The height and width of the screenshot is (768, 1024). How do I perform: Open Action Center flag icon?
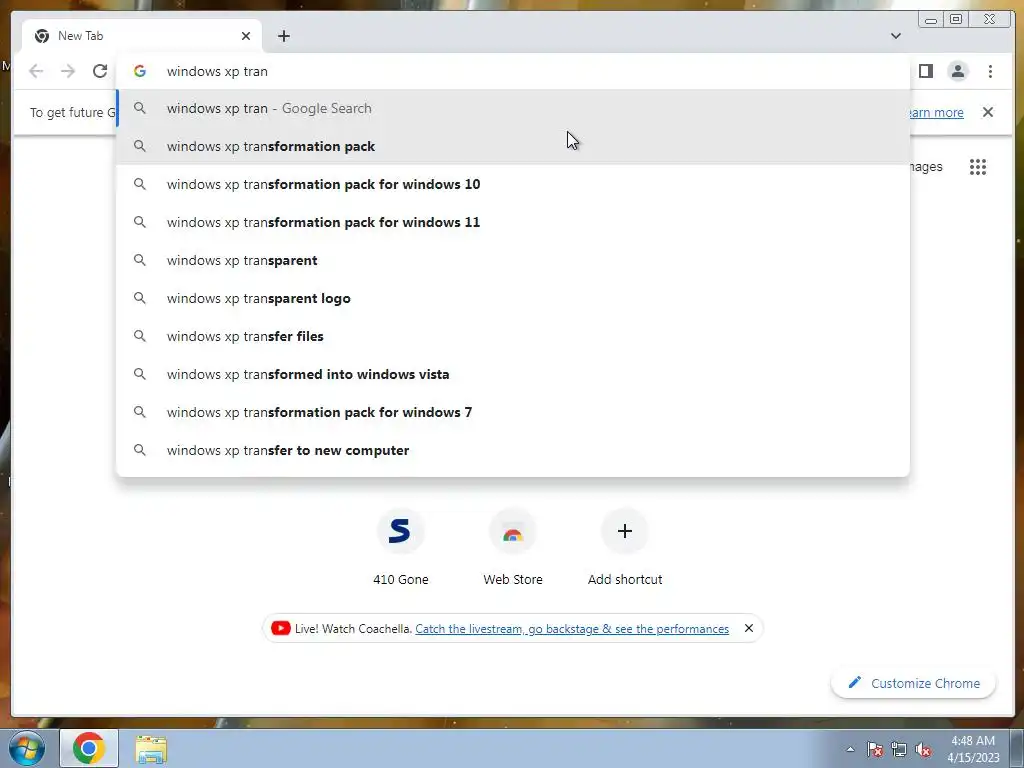tap(875, 749)
